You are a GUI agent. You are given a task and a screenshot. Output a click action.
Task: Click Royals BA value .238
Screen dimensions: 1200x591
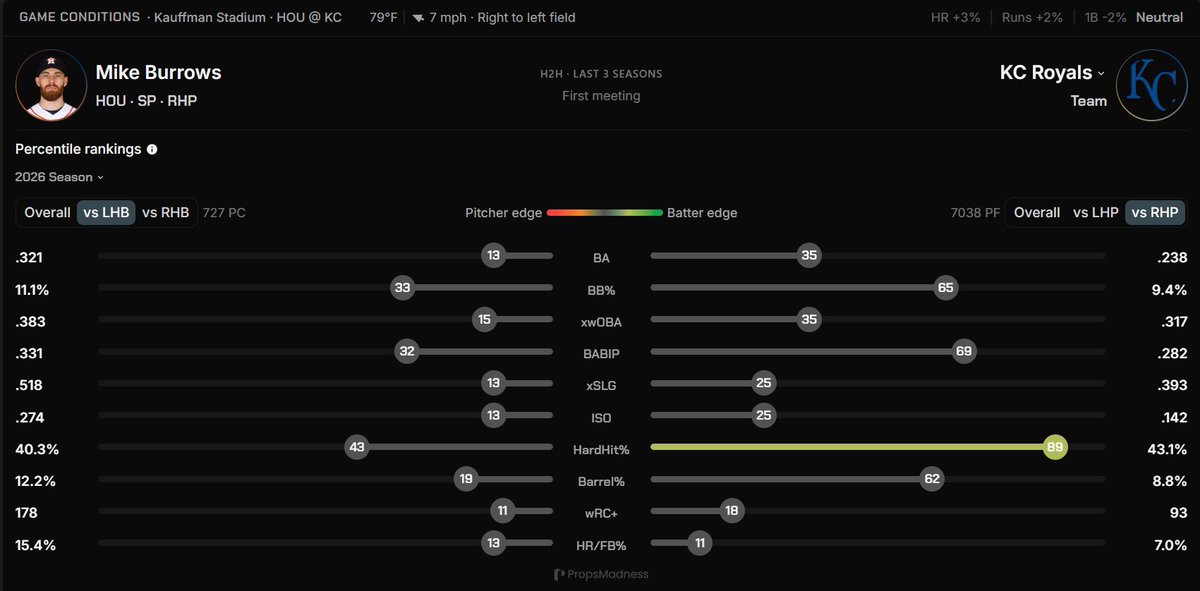1174,257
